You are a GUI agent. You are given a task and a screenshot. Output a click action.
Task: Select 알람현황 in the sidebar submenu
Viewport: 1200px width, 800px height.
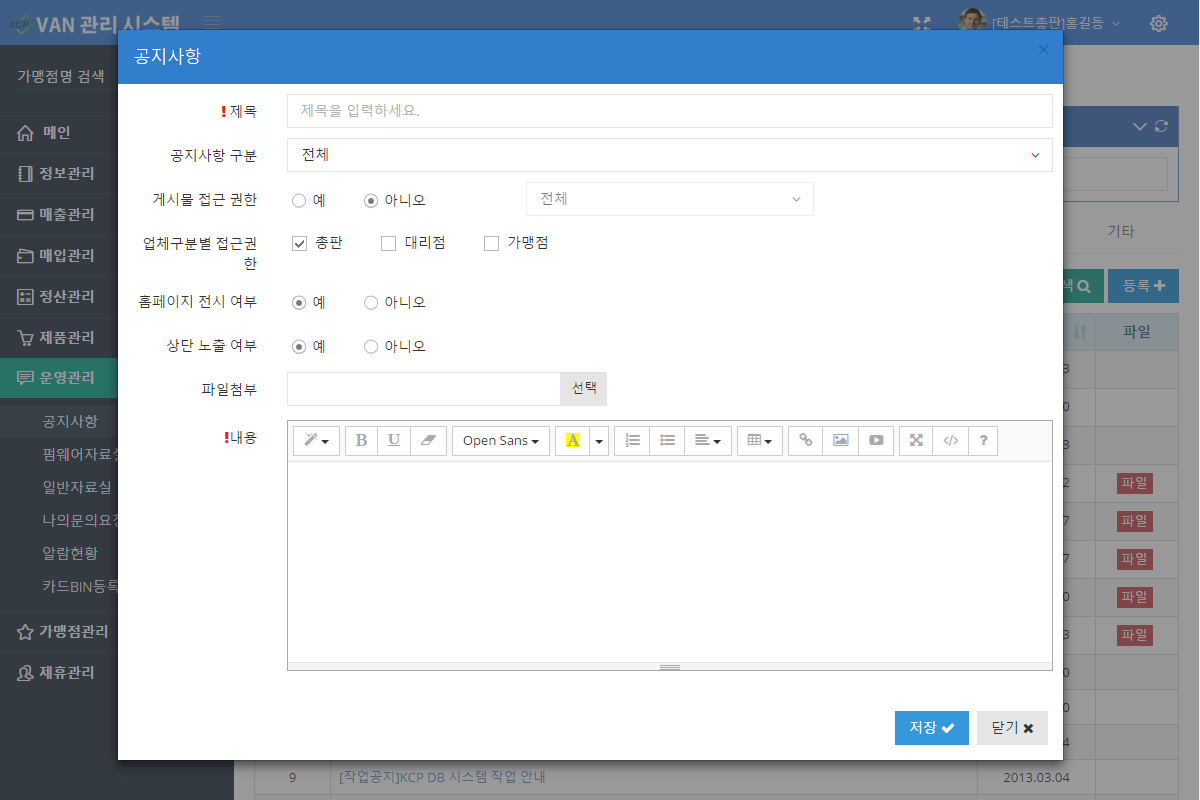69,553
